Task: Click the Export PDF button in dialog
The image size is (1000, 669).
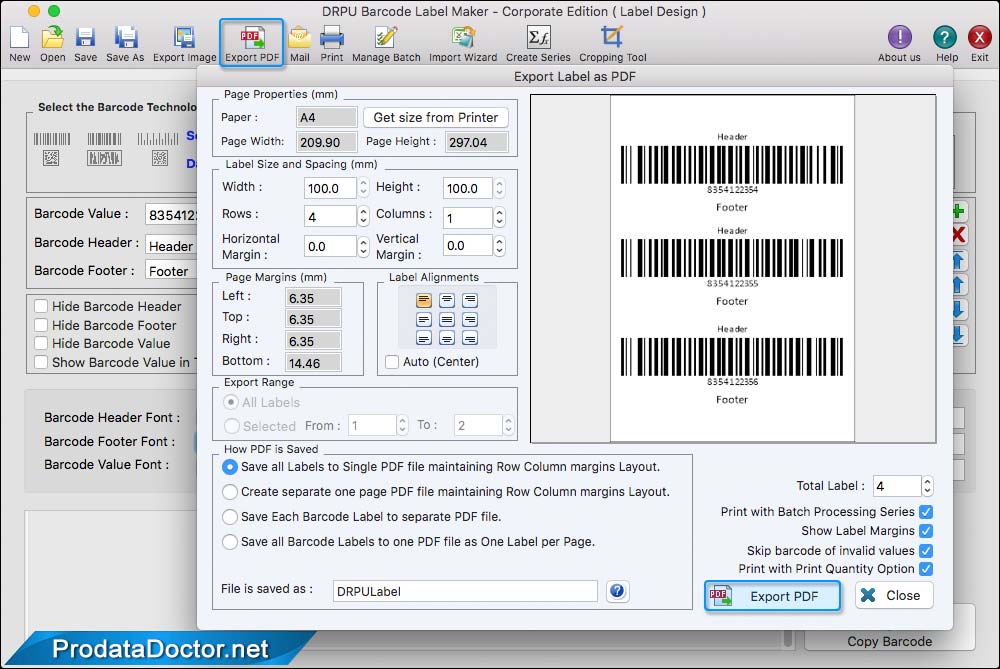Action: coord(772,596)
